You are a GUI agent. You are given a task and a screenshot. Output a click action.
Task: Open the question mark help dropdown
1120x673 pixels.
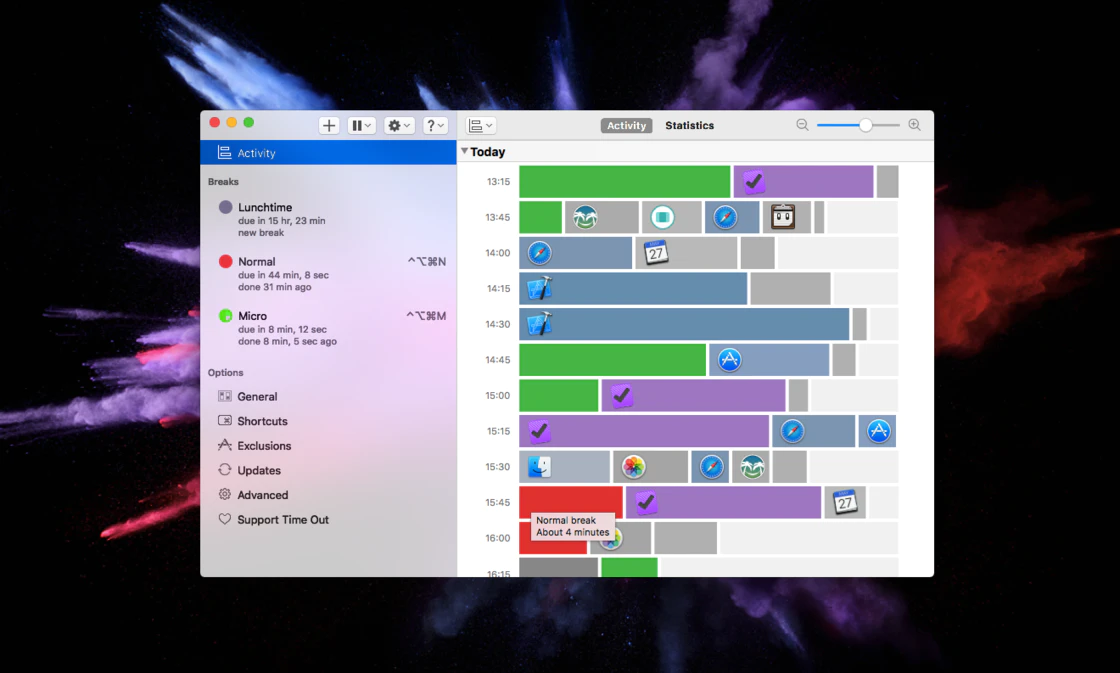click(434, 126)
